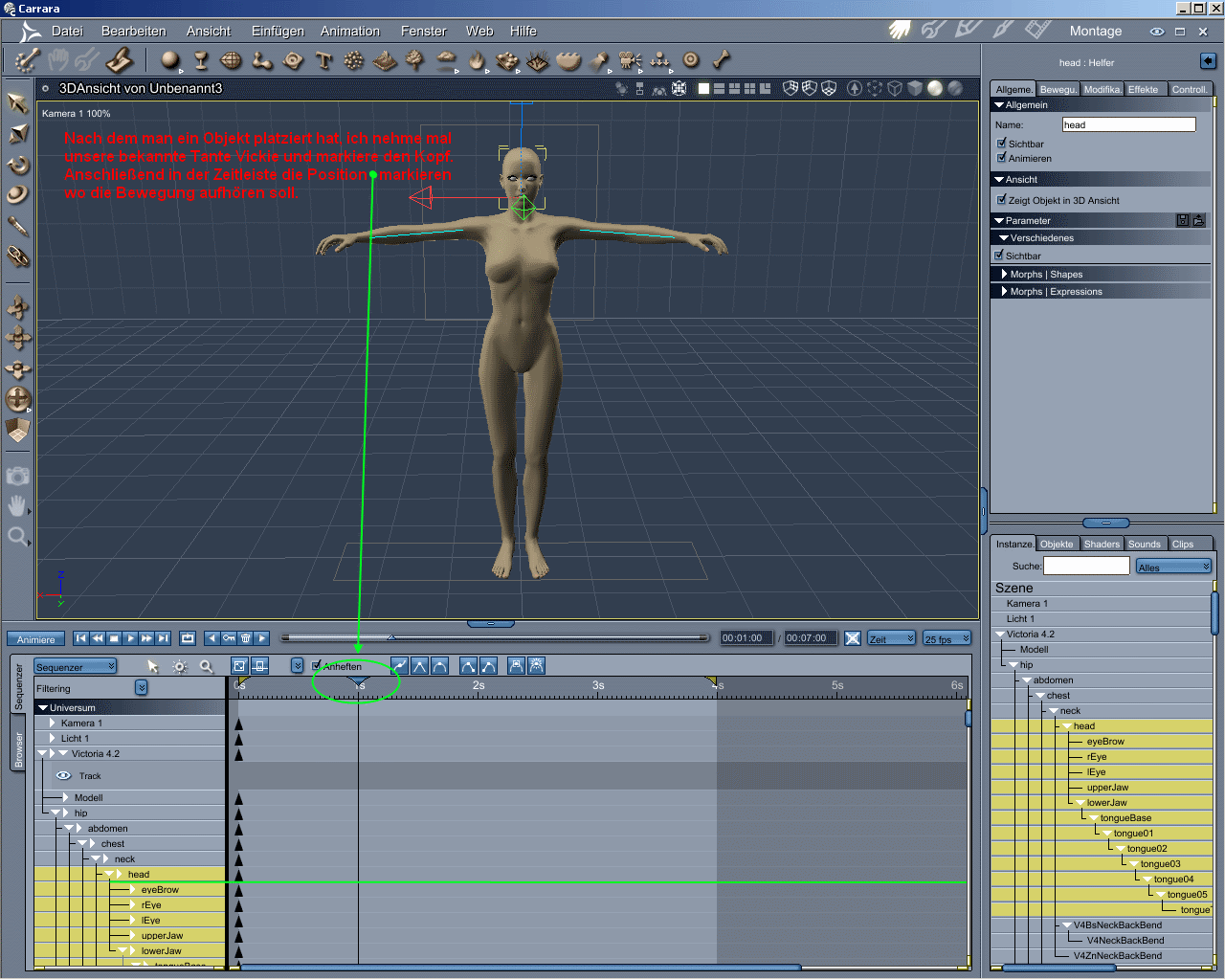Viewport: 1225px width, 980px height.
Task: Select the bone tool in the top toolbar
Action: point(722,60)
